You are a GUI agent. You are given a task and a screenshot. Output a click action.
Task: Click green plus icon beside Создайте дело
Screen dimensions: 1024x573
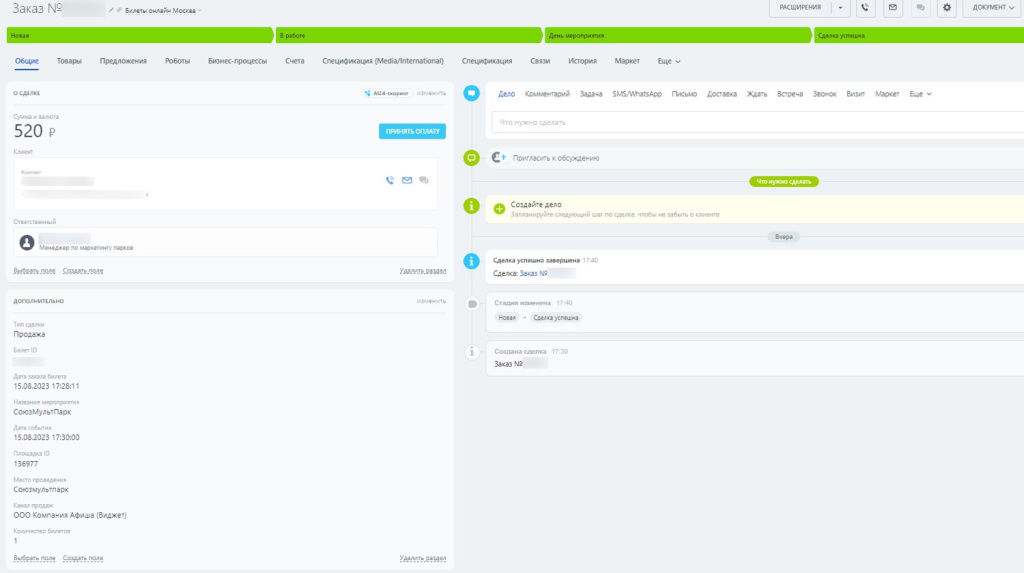(x=499, y=208)
